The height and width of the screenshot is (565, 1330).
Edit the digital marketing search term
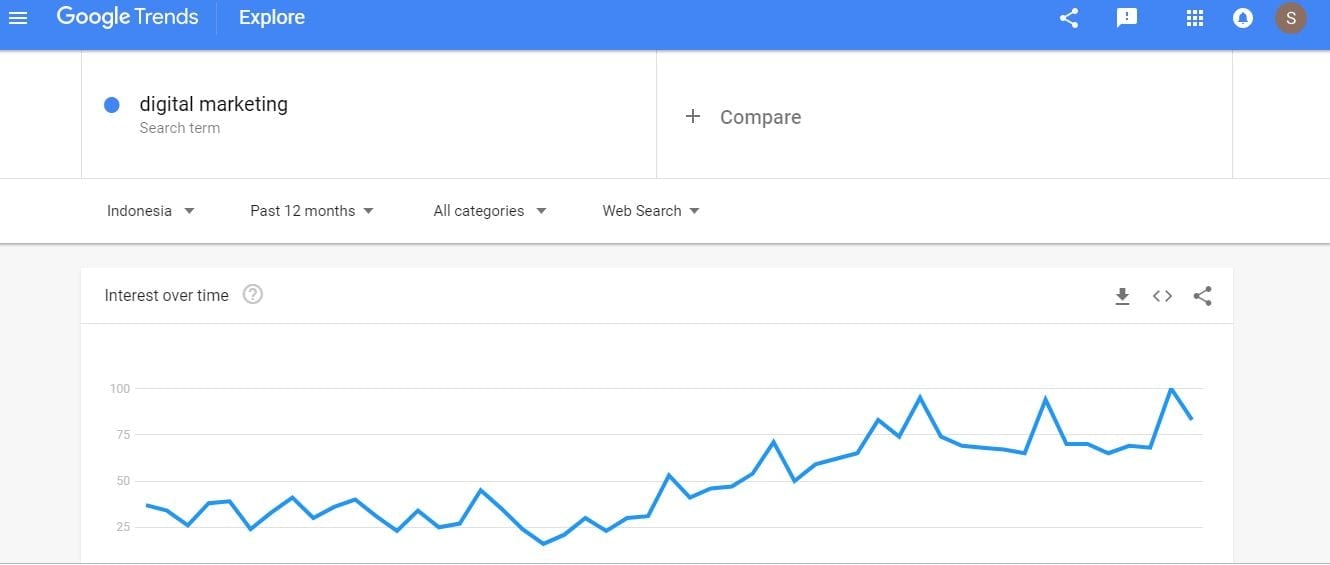pyautogui.click(x=213, y=105)
